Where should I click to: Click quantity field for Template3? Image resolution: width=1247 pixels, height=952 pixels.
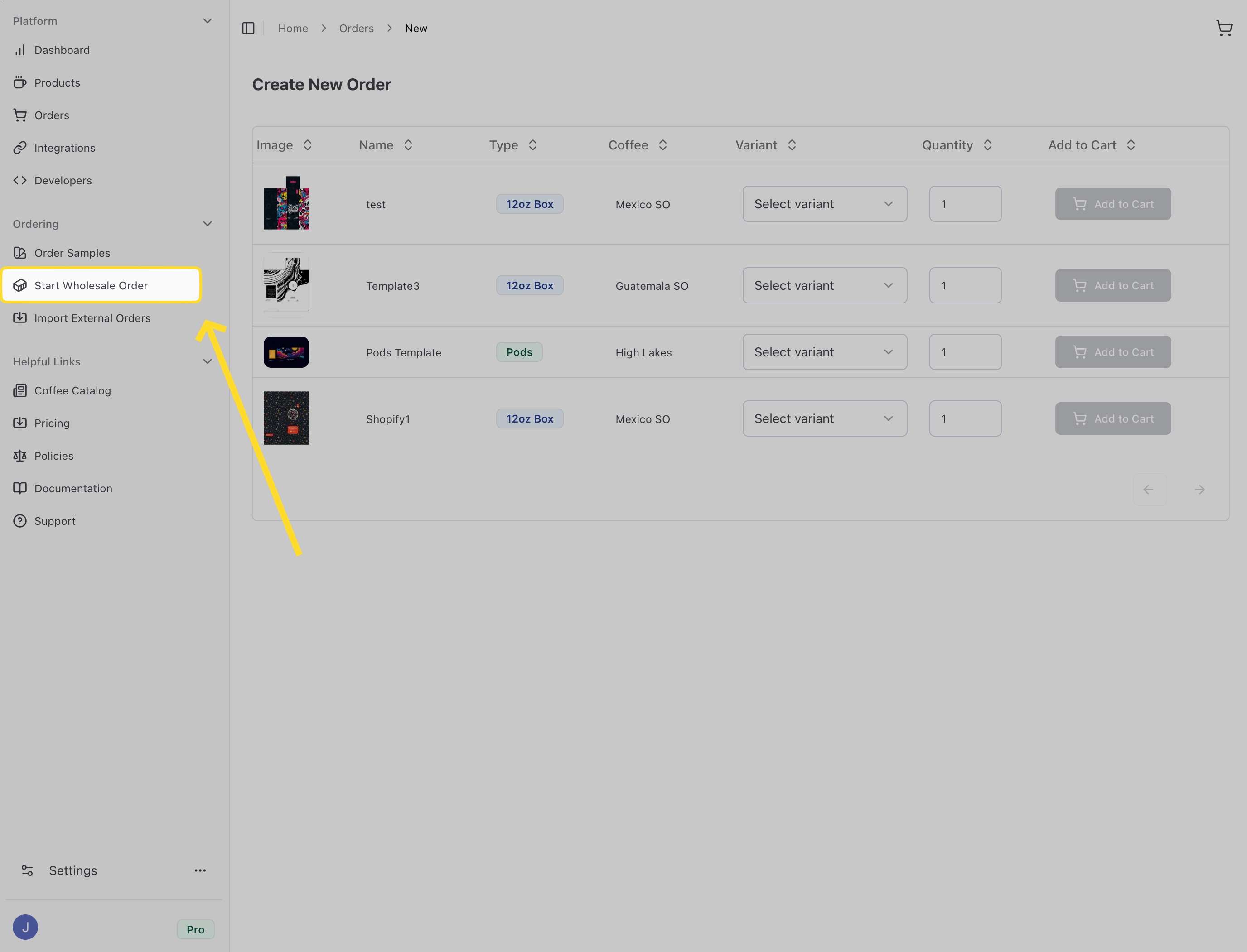coord(965,286)
